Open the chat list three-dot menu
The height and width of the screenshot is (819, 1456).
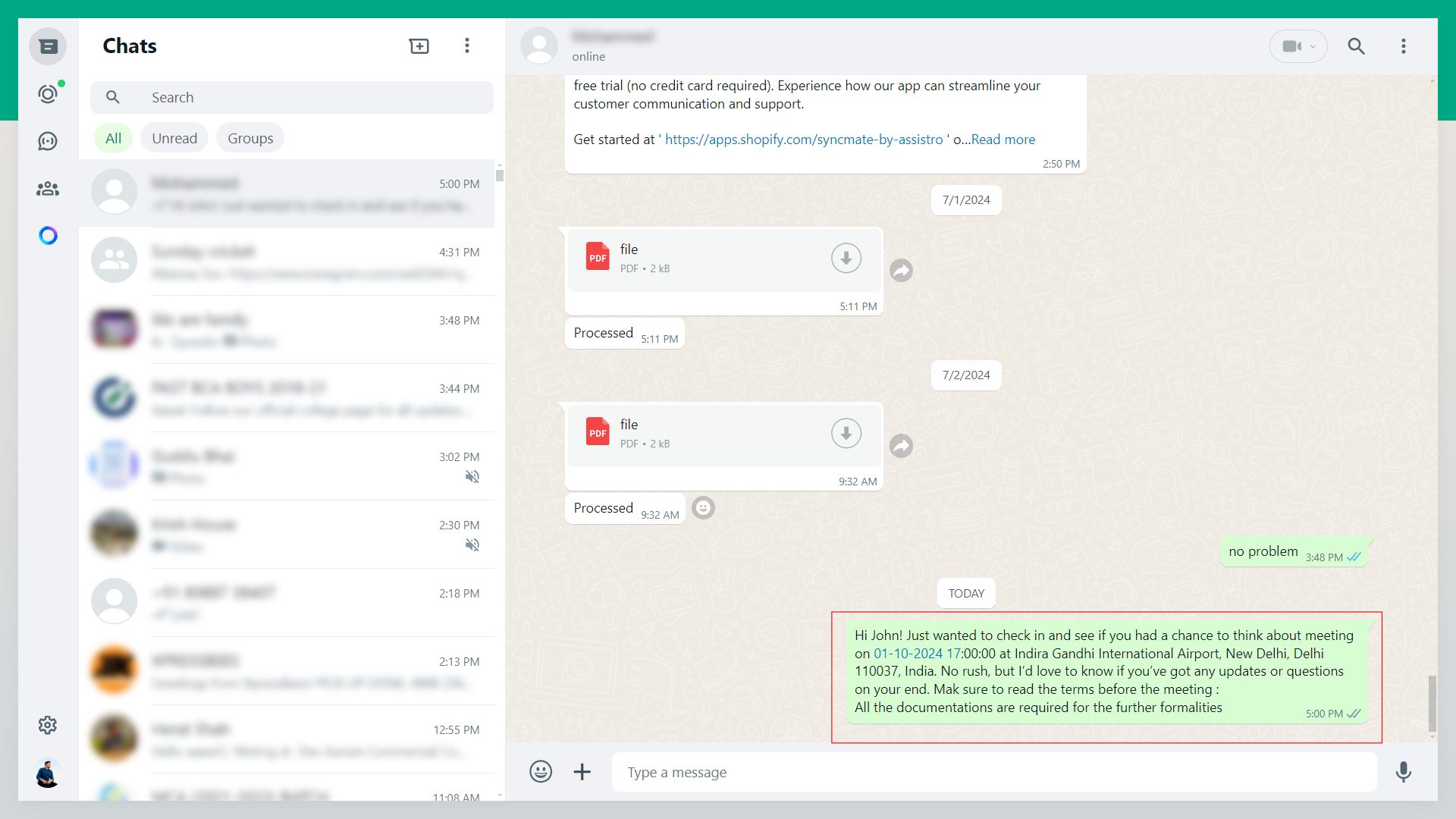click(467, 46)
